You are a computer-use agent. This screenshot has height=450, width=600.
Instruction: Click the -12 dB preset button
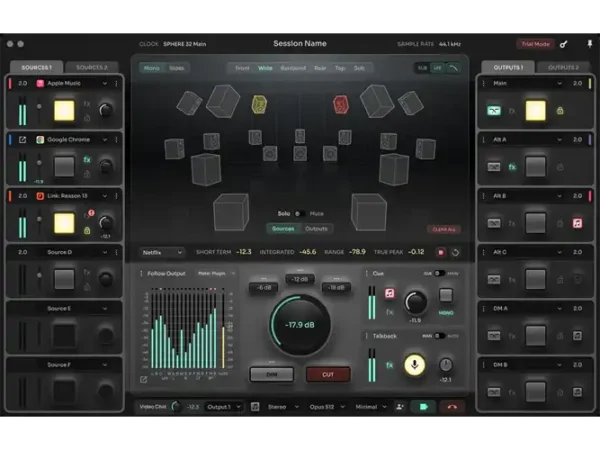point(300,279)
